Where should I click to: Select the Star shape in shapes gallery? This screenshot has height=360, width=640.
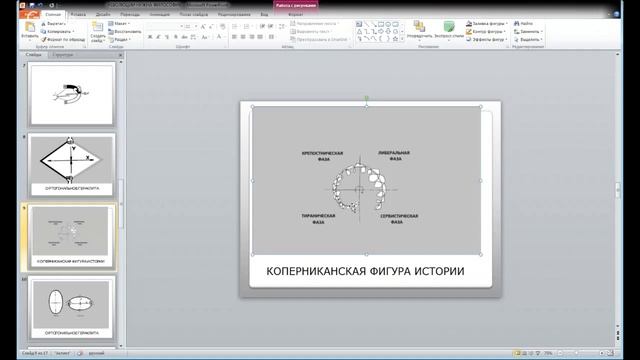click(x=395, y=39)
